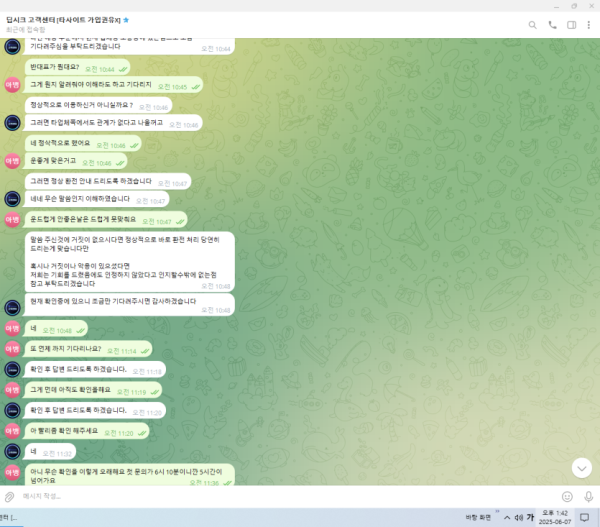Screen dimensions: 600x527
Task: Click dark avatar beside reply sent 오전 11:20
Action: [12, 410]
